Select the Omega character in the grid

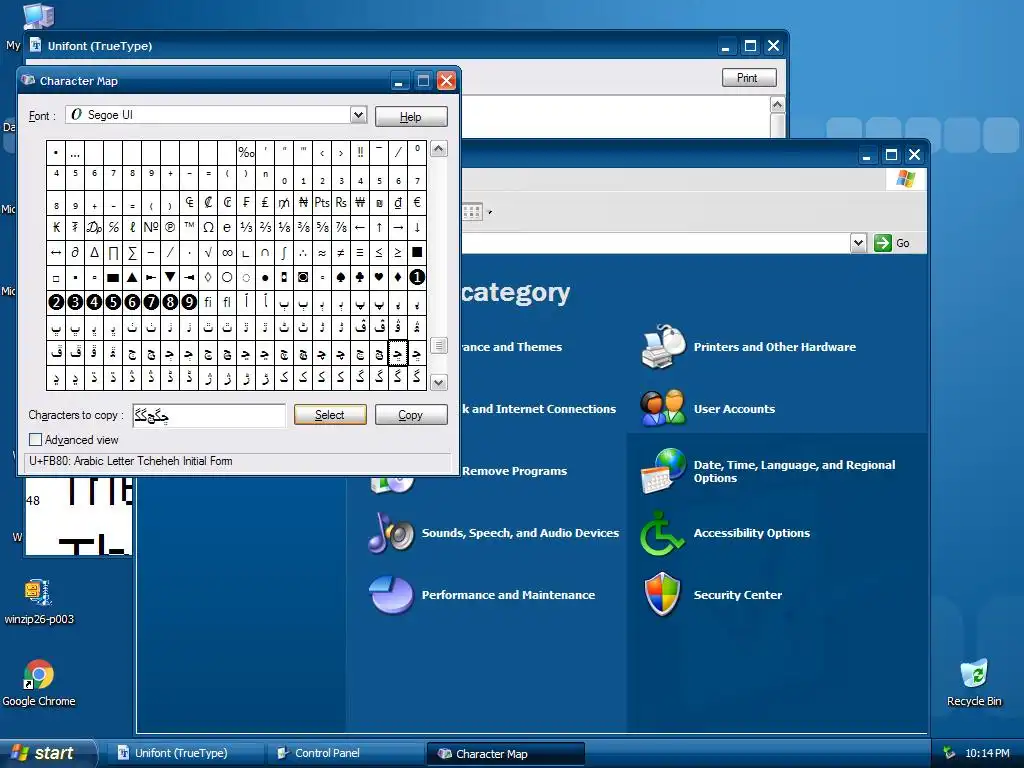click(x=208, y=227)
